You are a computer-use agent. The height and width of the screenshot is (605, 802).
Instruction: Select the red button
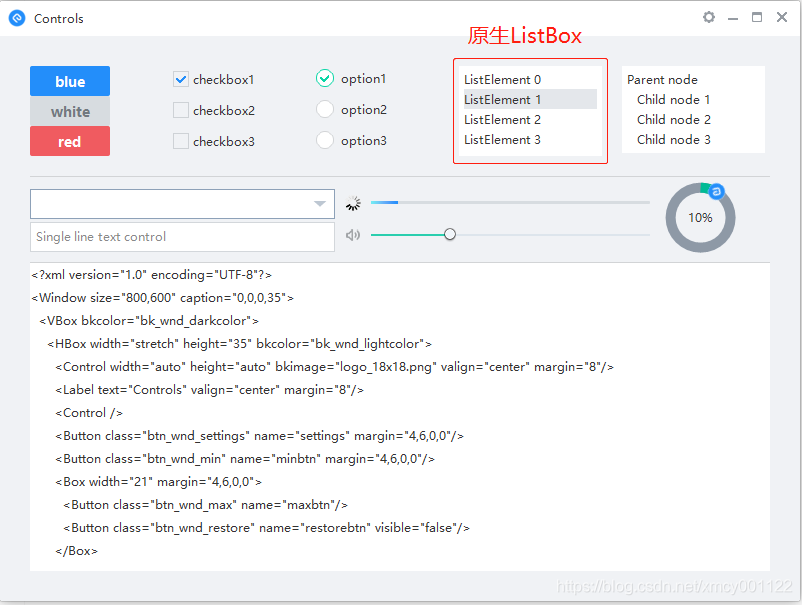pos(70,141)
